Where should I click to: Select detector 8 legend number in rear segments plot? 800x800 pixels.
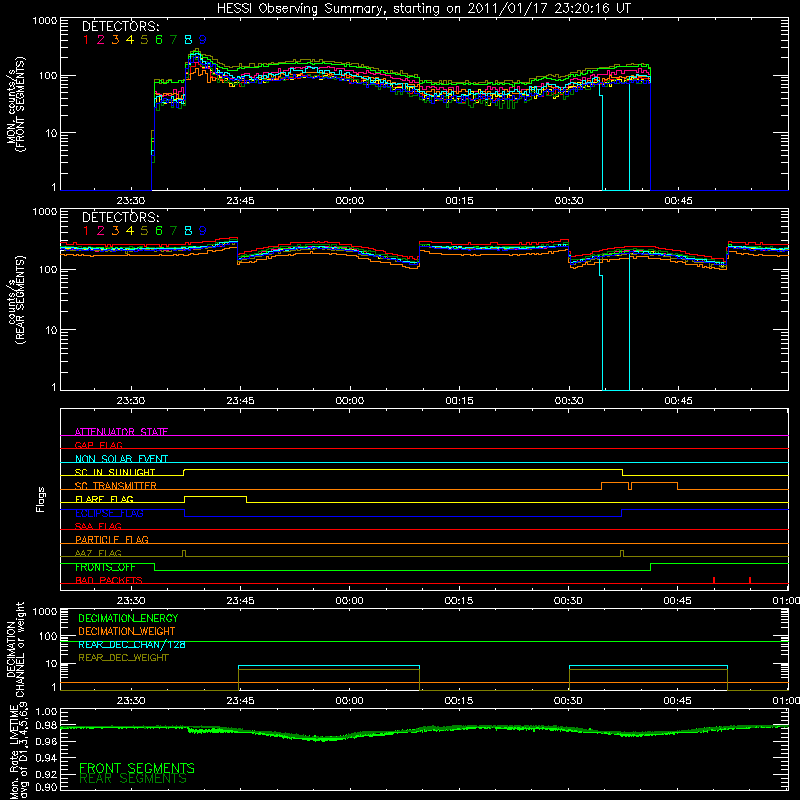(x=188, y=231)
